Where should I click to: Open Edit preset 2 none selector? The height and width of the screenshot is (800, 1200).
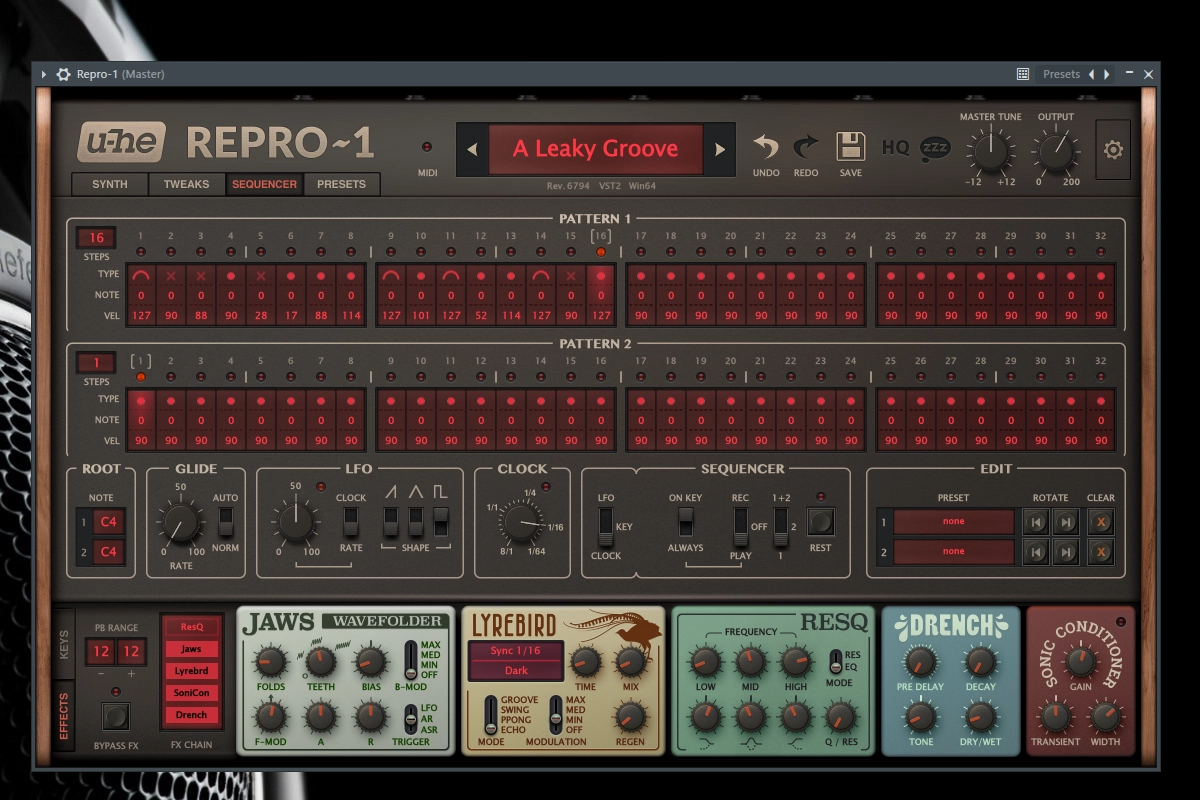coord(954,552)
